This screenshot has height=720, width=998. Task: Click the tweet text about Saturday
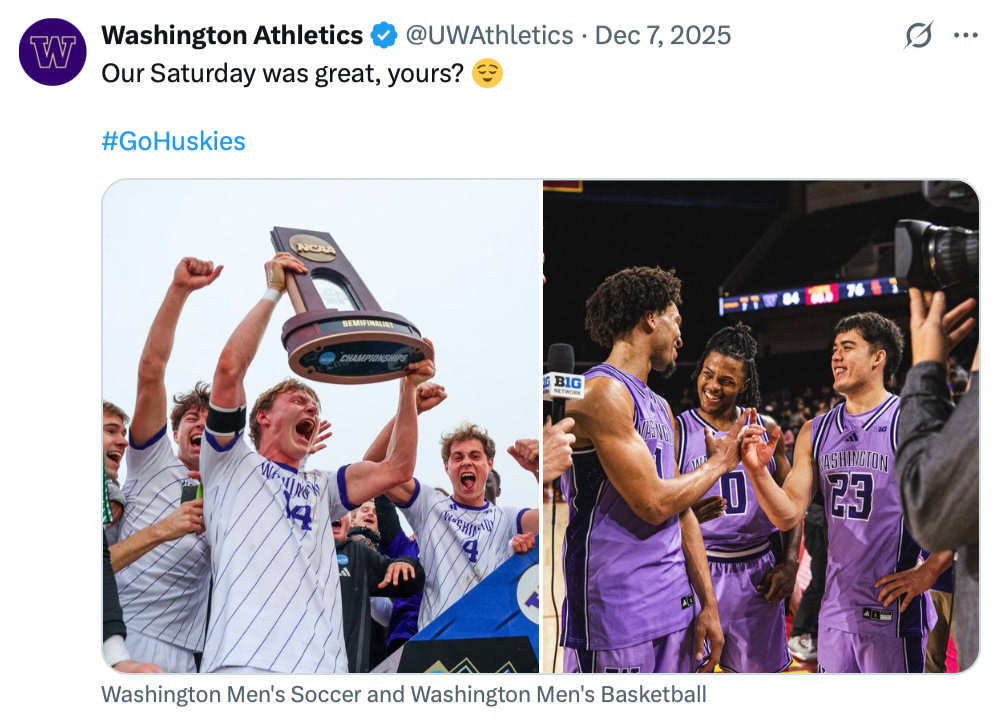click(x=282, y=74)
